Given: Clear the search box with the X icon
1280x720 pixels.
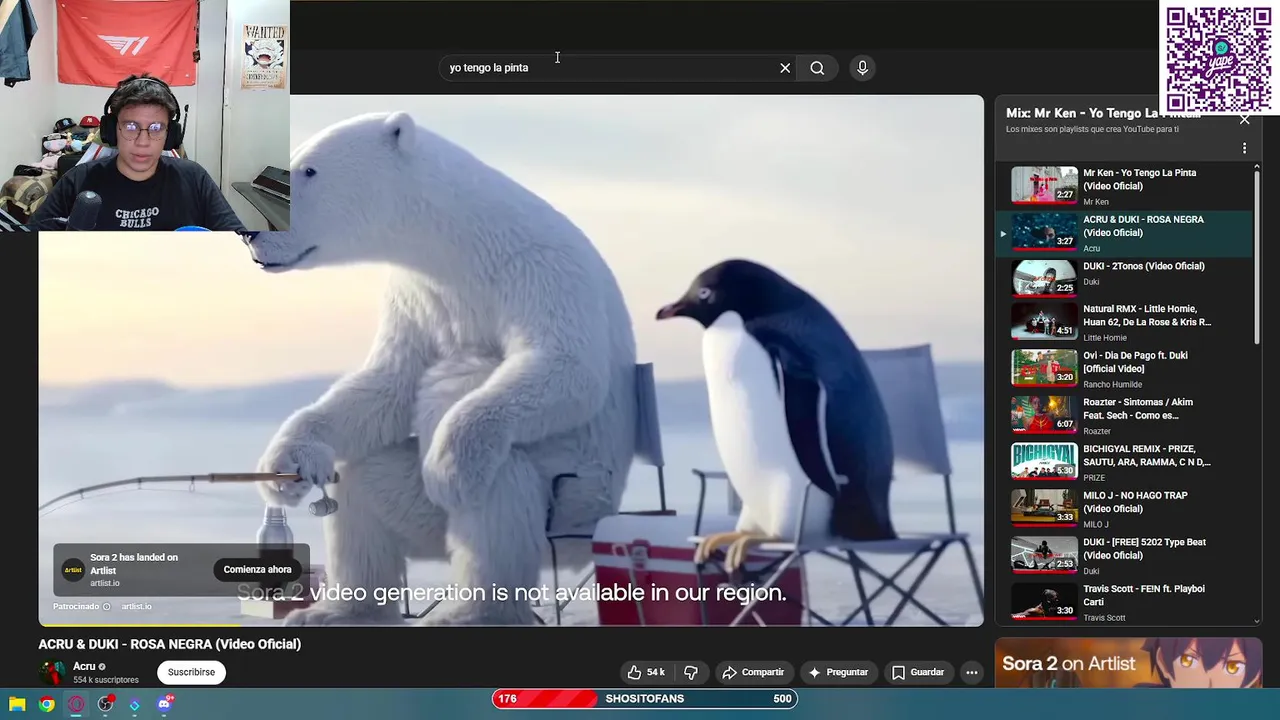Looking at the screenshot, I should (785, 68).
